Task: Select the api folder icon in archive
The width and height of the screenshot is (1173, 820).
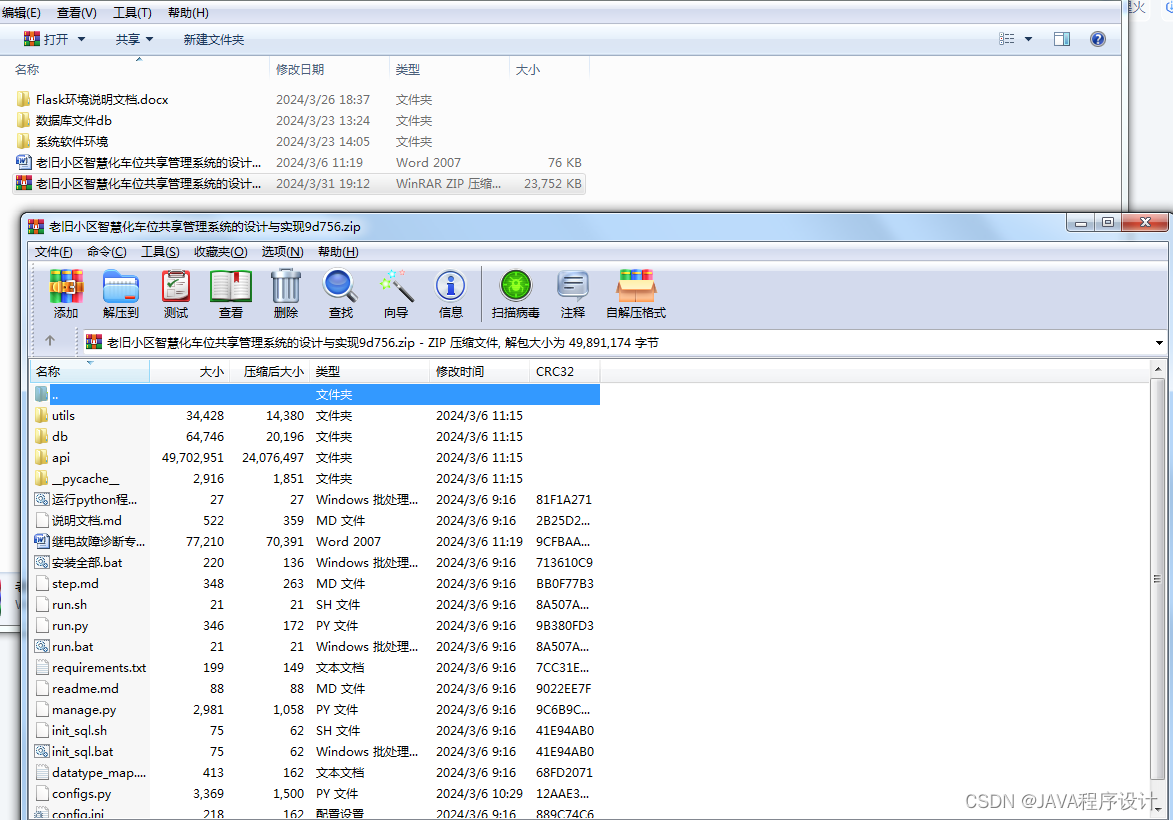Action: [x=42, y=457]
